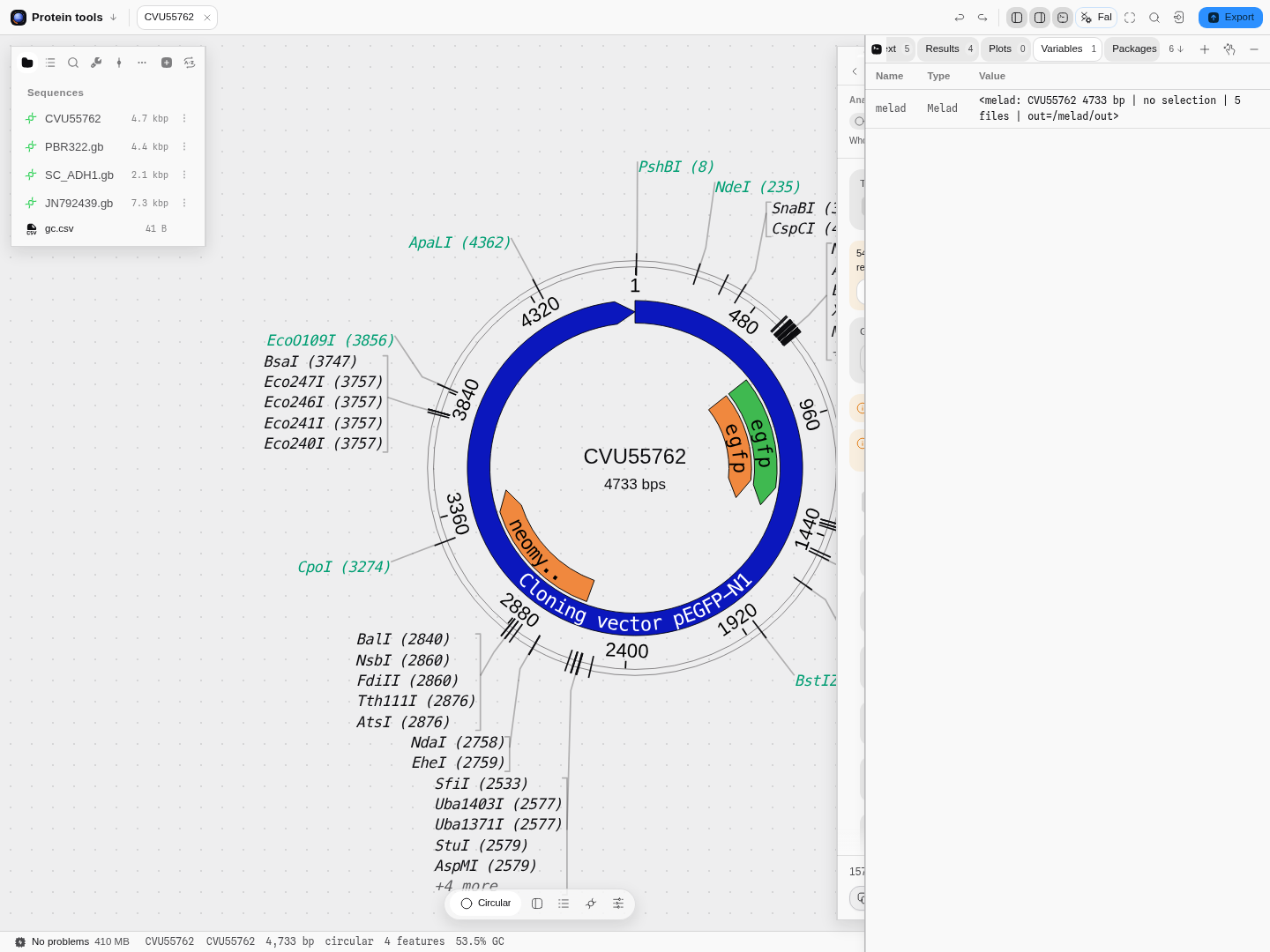Image resolution: width=1270 pixels, height=952 pixels.
Task: Open the ellipsis more menu in sidebar toolbar
Action: point(142,63)
